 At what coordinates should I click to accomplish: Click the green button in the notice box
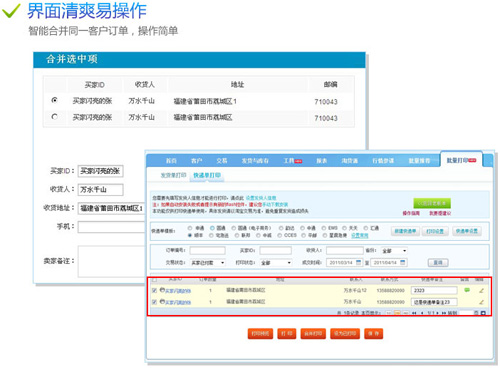coord(432,203)
